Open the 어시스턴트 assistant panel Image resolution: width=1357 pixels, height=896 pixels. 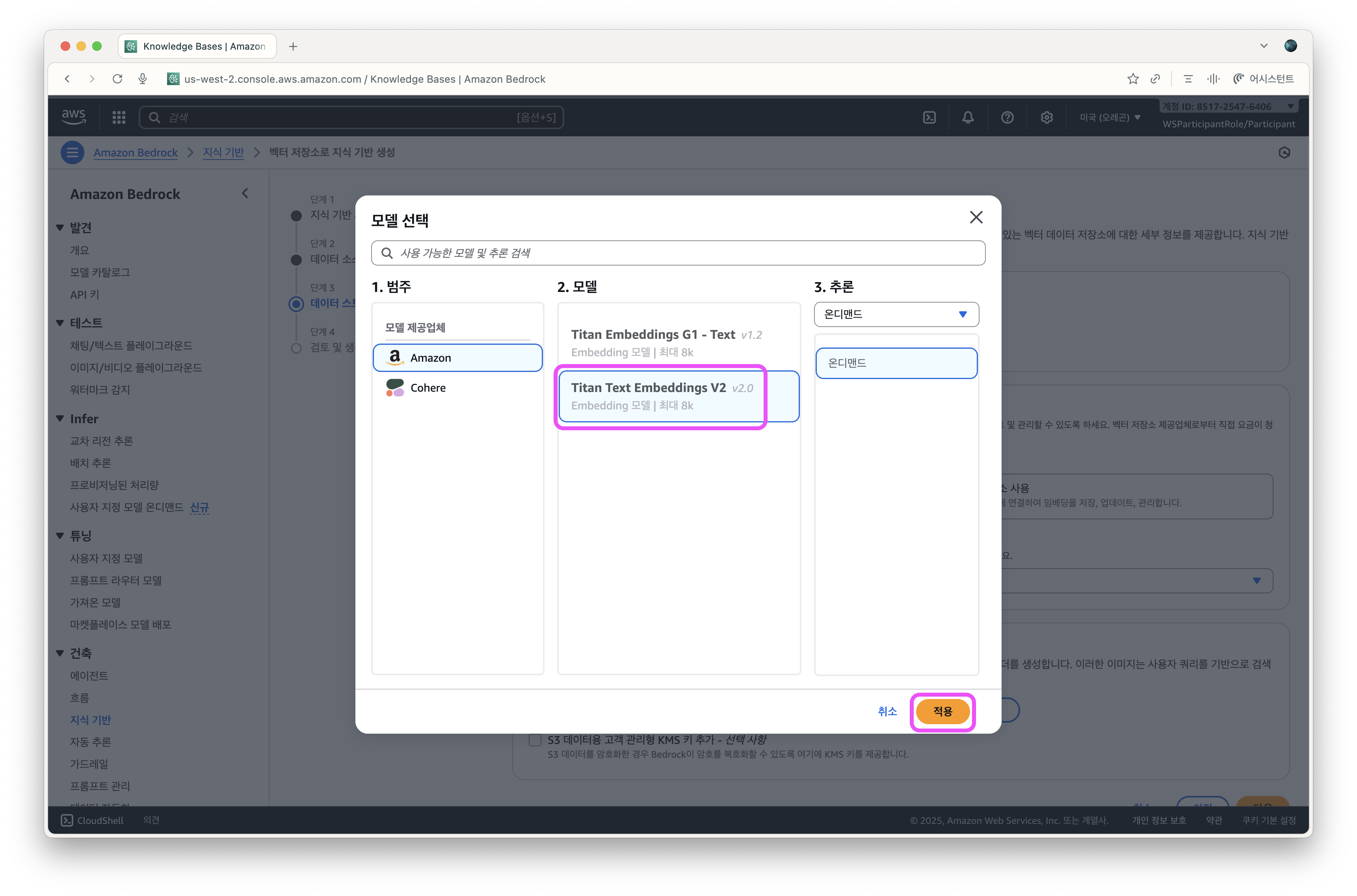[x=1263, y=79]
